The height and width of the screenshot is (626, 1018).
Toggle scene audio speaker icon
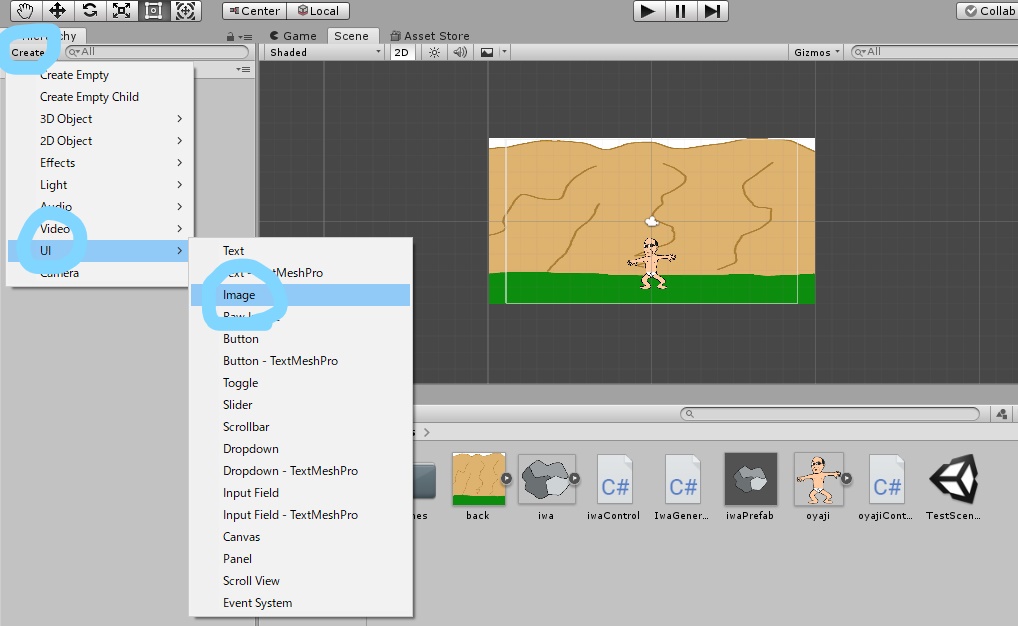(460, 52)
